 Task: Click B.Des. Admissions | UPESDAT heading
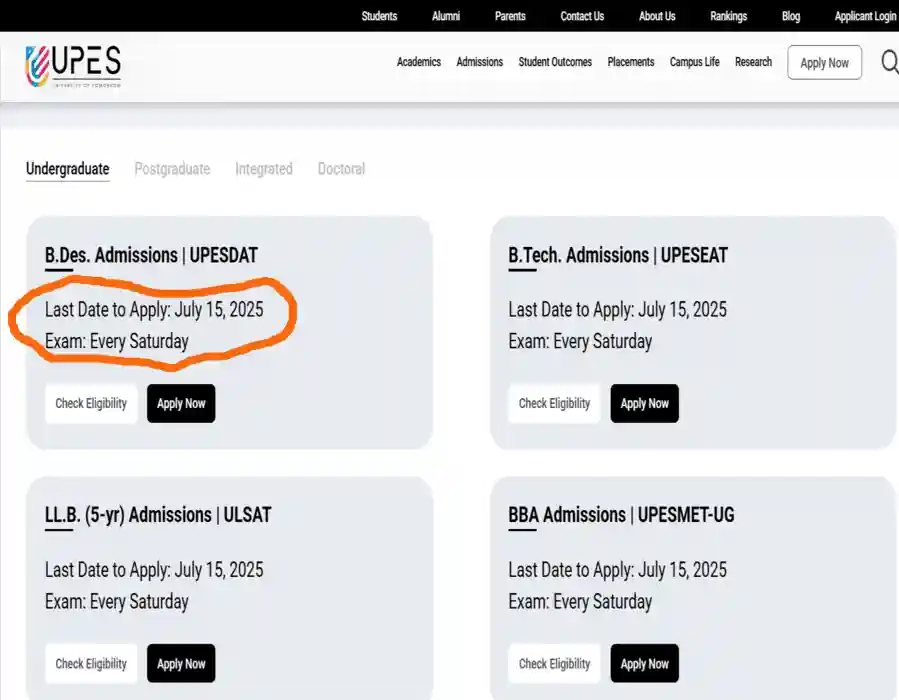click(151, 255)
